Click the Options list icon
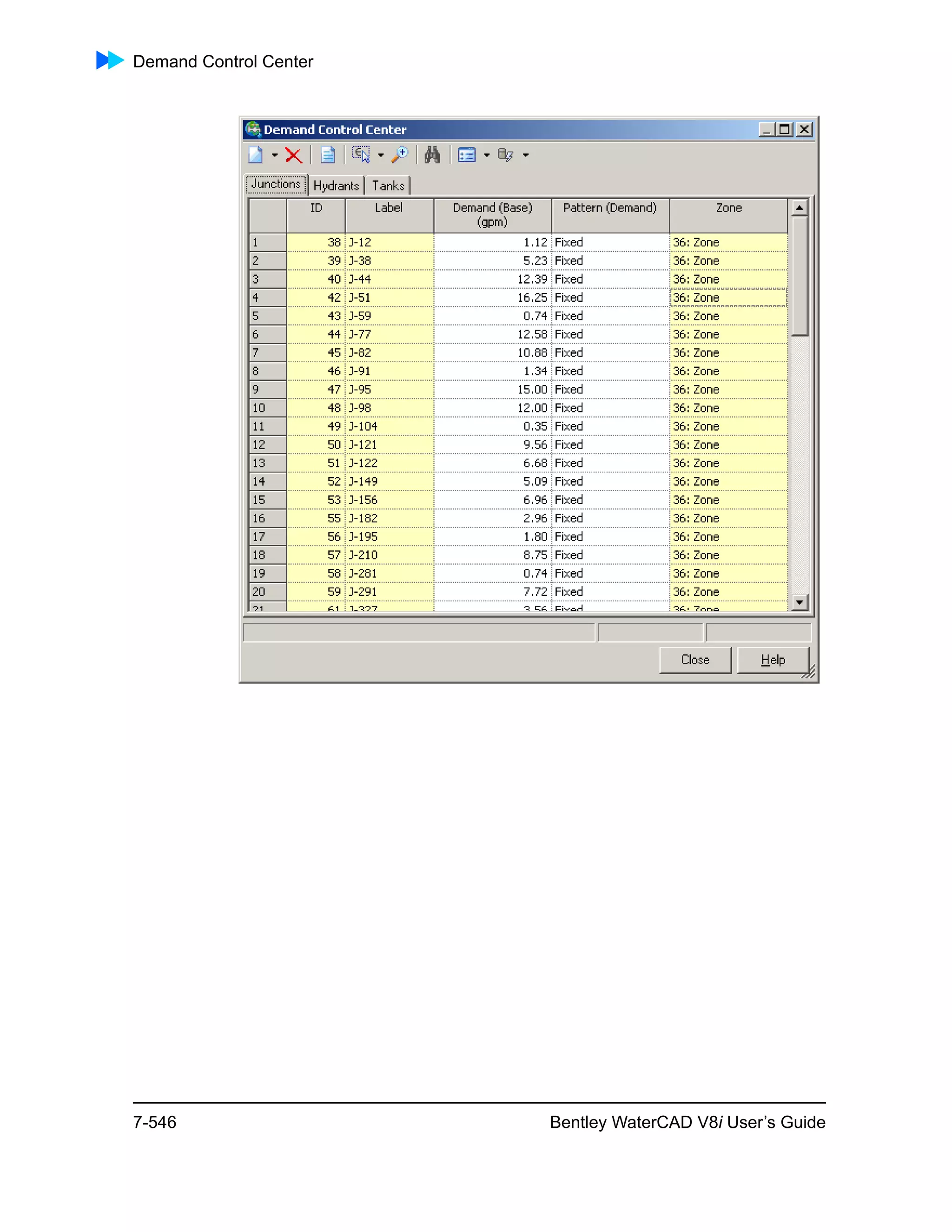Screen dimensions: 952x1232 pos(467,154)
